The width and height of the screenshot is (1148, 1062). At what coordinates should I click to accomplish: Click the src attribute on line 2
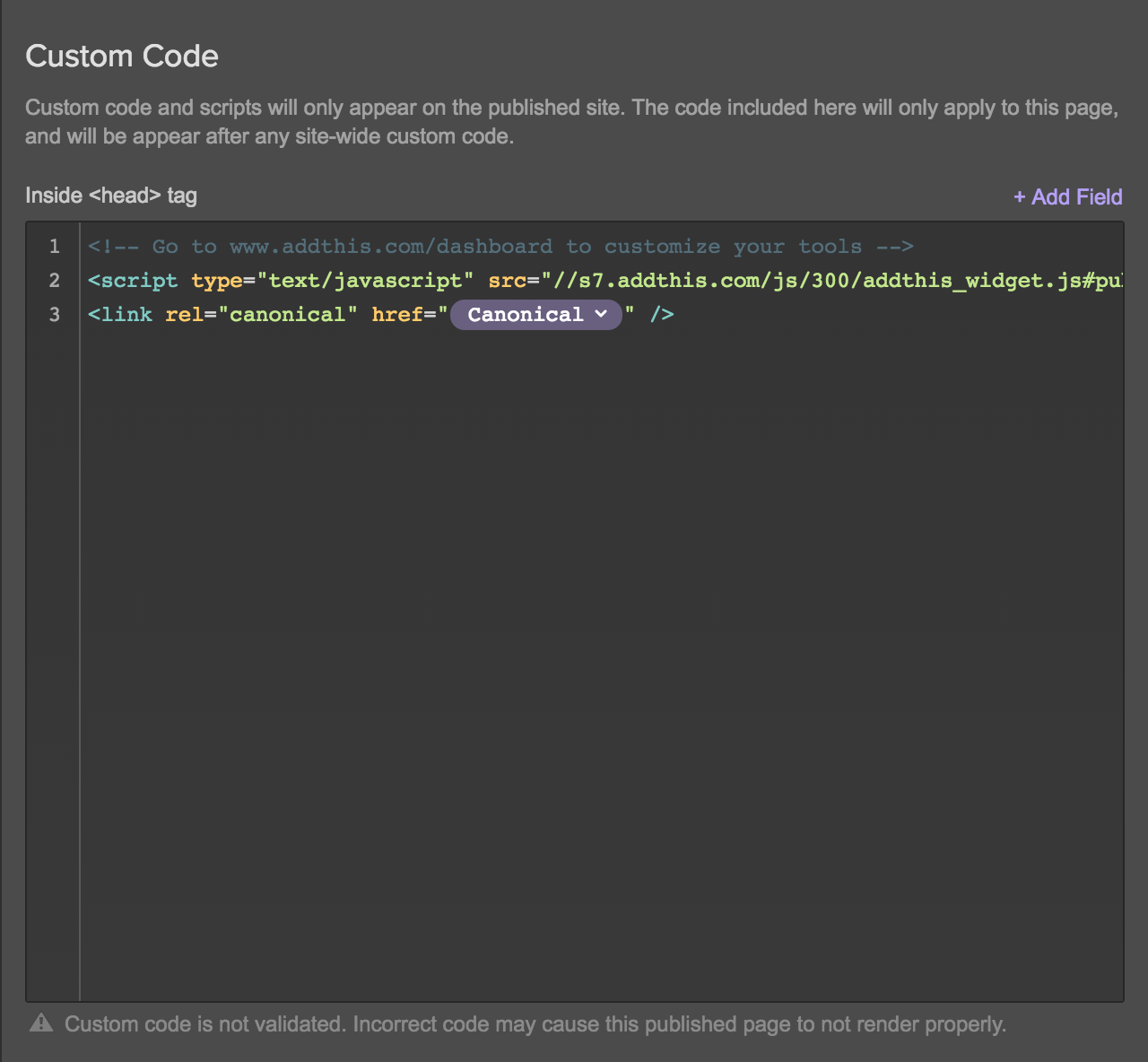point(507,281)
